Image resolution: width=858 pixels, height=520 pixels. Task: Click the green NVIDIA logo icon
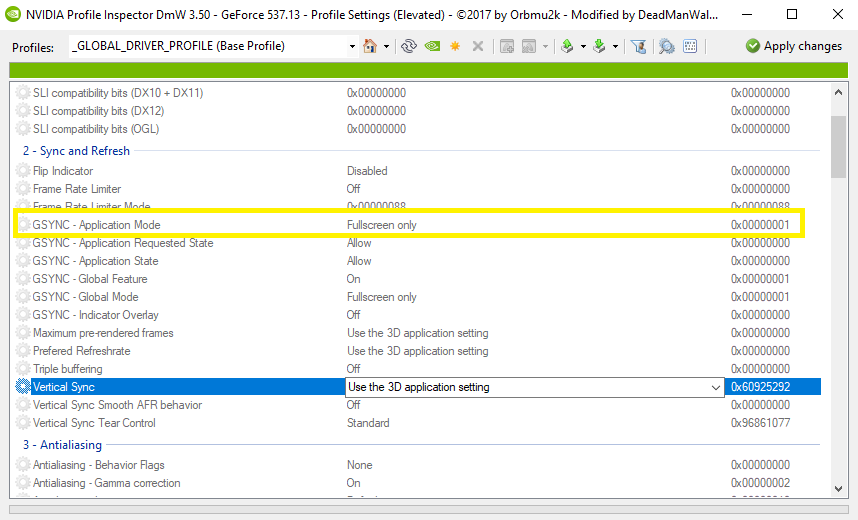tap(432, 46)
